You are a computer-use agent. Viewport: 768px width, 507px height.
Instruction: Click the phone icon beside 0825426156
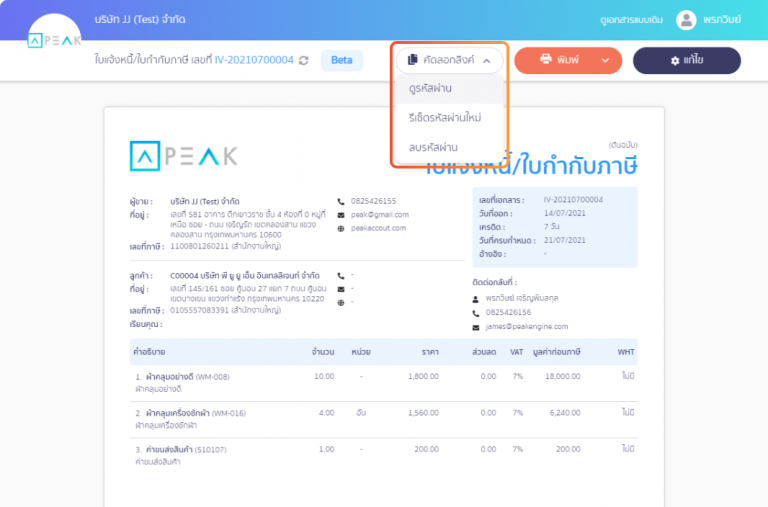tap(476, 313)
